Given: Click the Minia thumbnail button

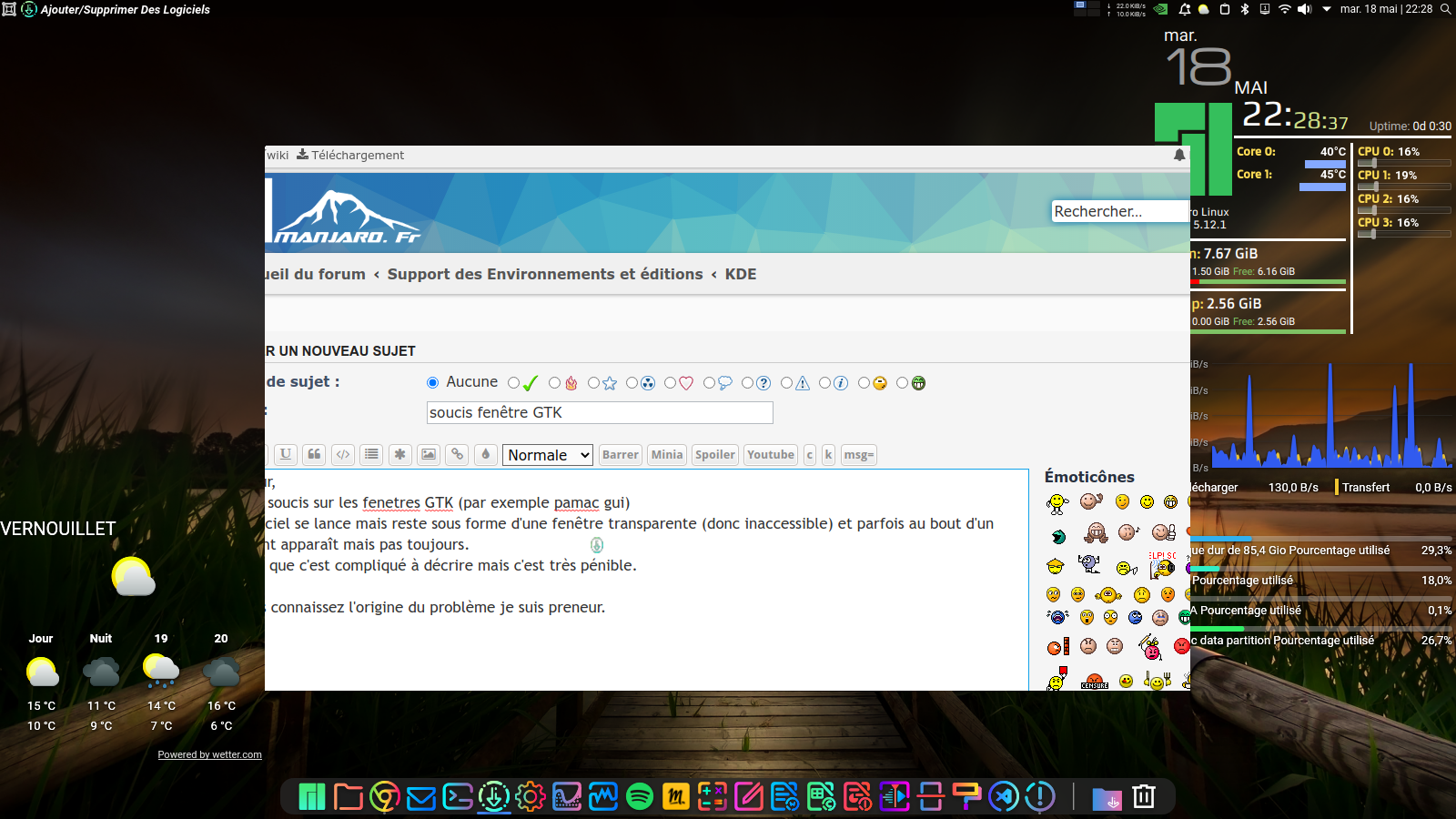Looking at the screenshot, I should pyautogui.click(x=667, y=455).
